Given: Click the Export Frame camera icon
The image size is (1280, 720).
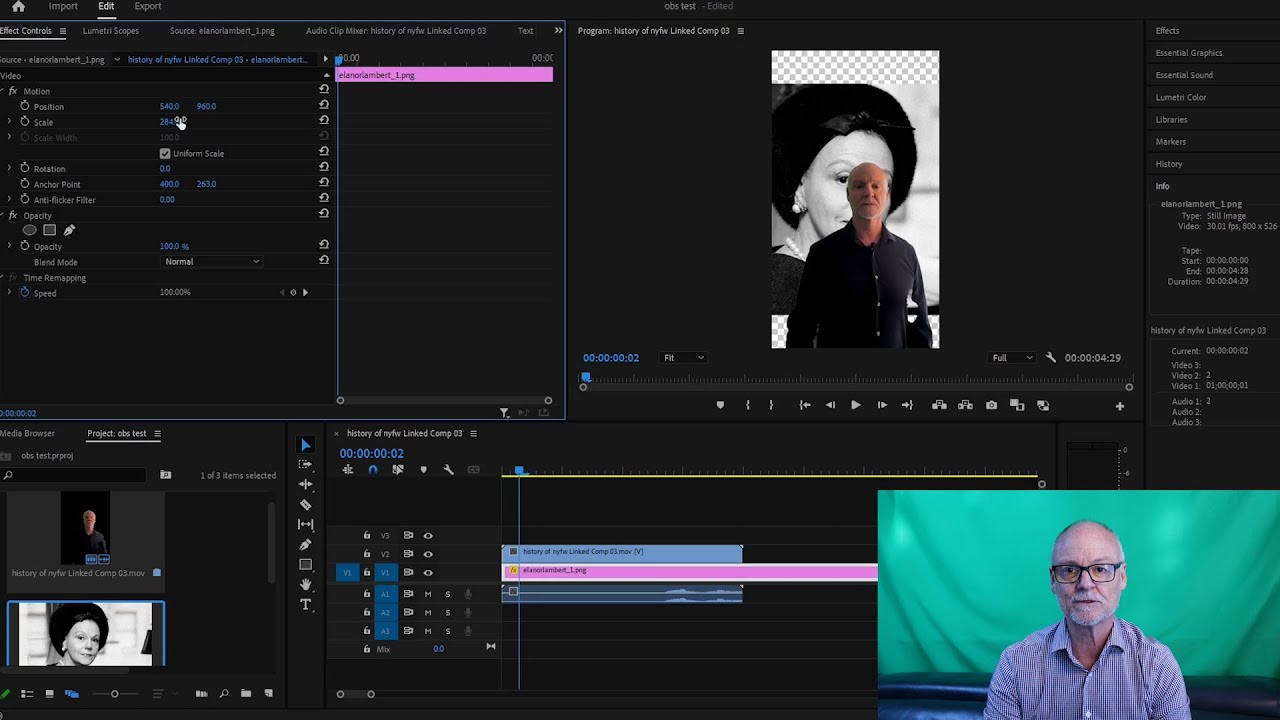Looking at the screenshot, I should (x=991, y=405).
